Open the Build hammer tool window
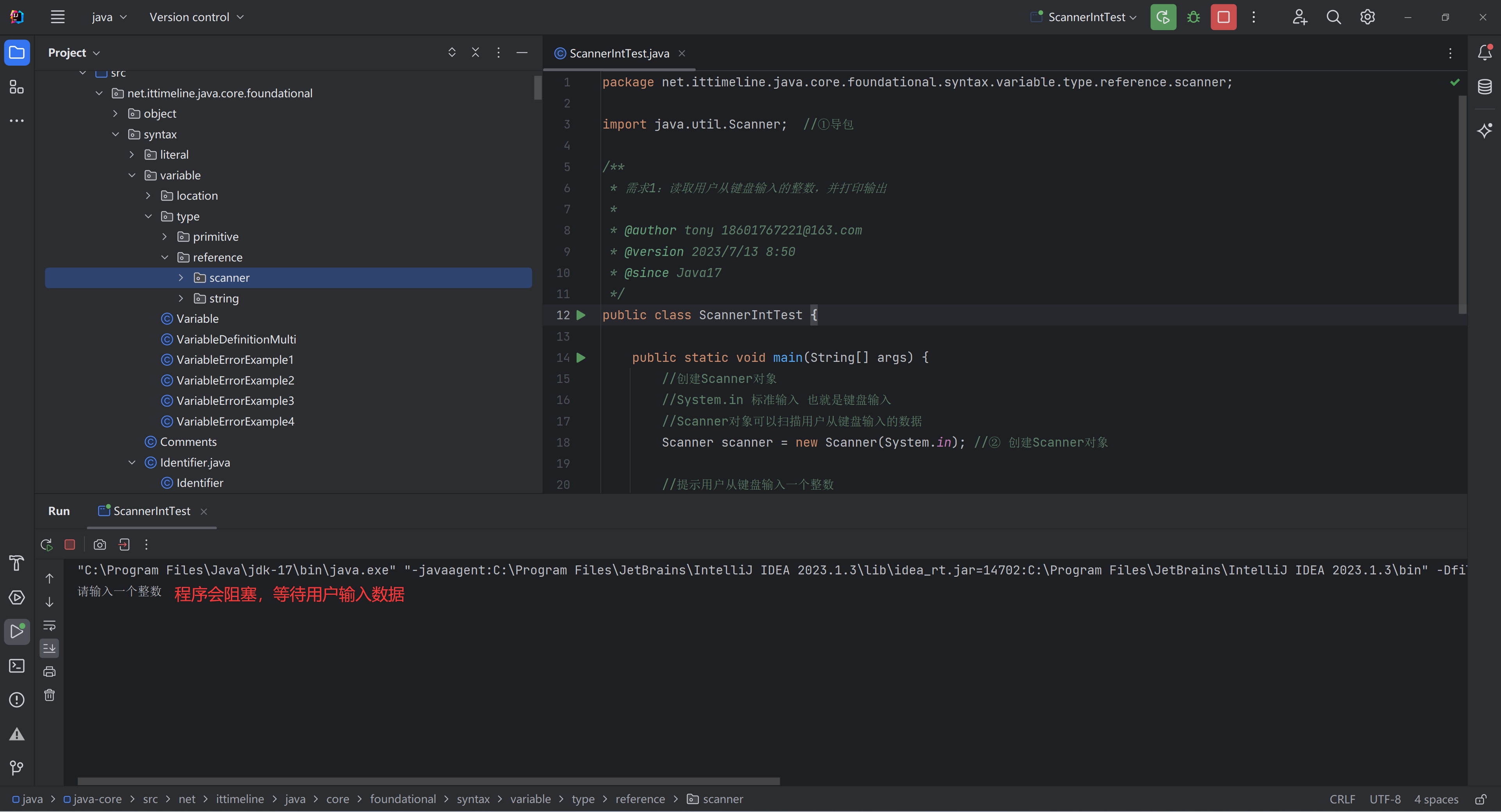This screenshot has height=812, width=1501. click(x=17, y=563)
